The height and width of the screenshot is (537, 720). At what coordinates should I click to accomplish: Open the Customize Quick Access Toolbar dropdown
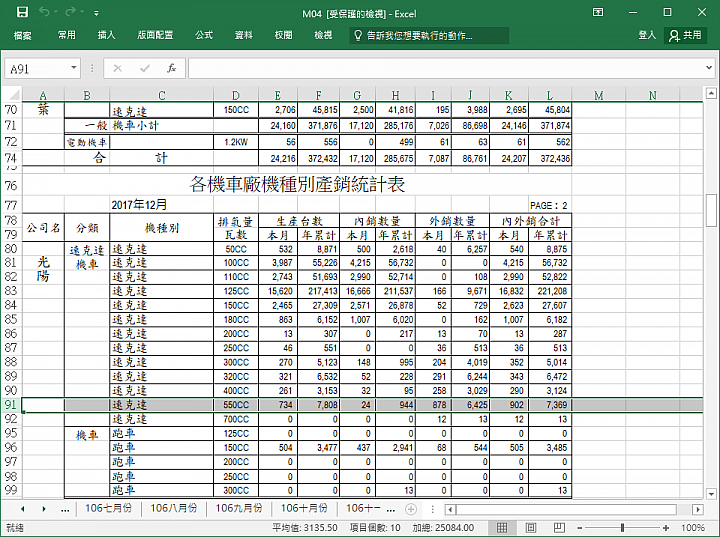coord(96,13)
